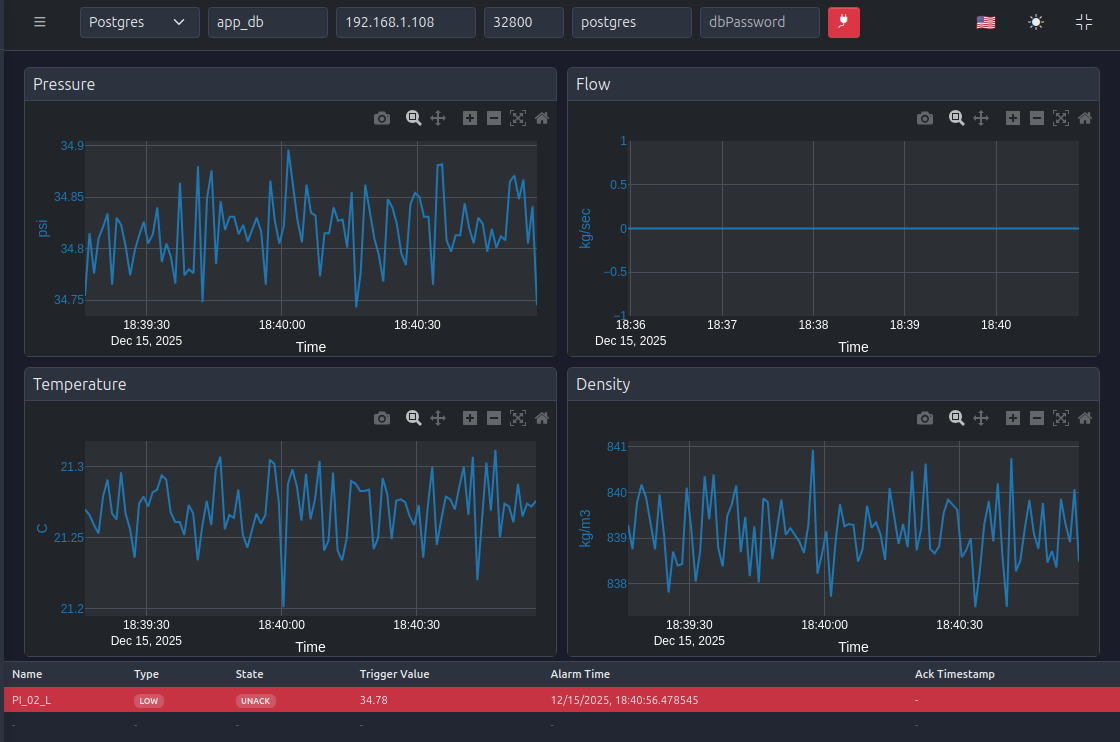
Task: Open the hamburger menu
Action: click(40, 22)
